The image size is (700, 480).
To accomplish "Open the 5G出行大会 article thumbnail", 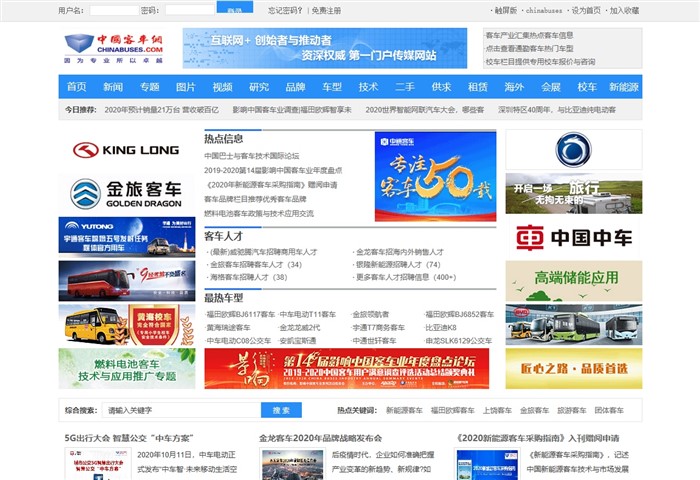I will pos(98,464).
